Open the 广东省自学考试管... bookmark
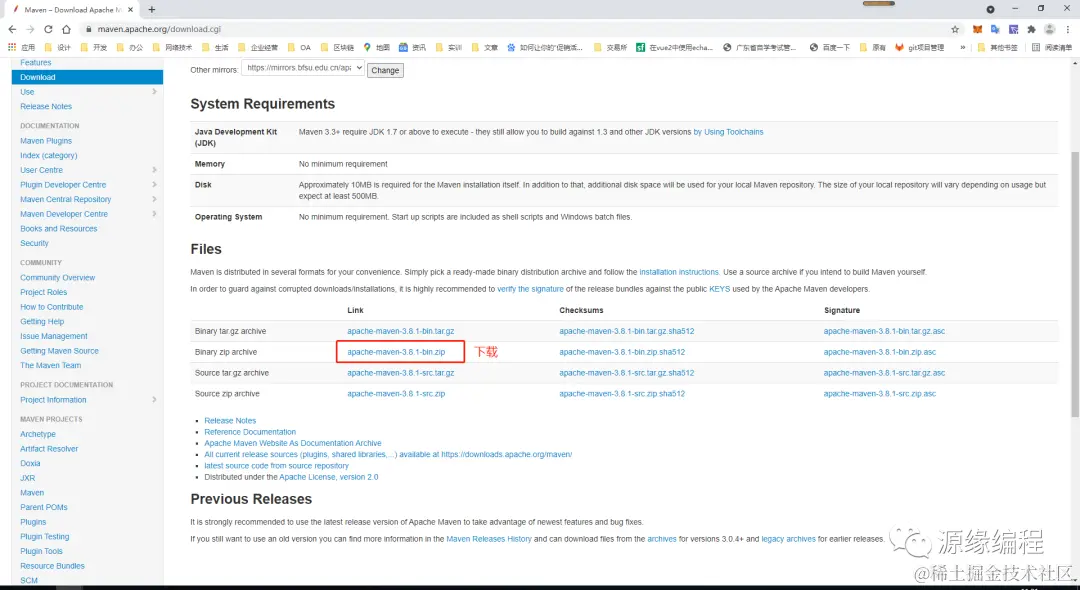This screenshot has width=1080, height=590. point(760,48)
